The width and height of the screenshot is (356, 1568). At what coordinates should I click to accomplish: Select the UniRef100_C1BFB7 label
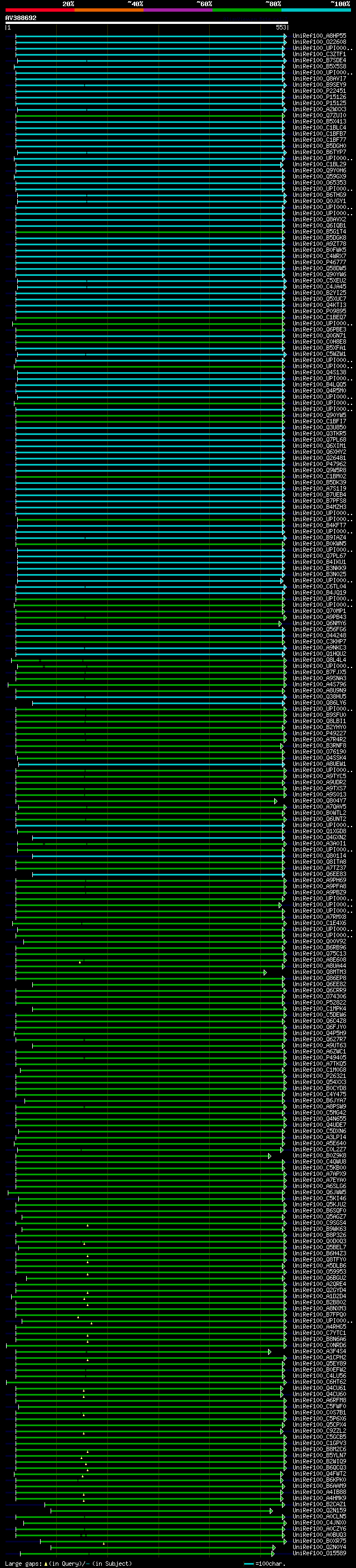[x=319, y=134]
